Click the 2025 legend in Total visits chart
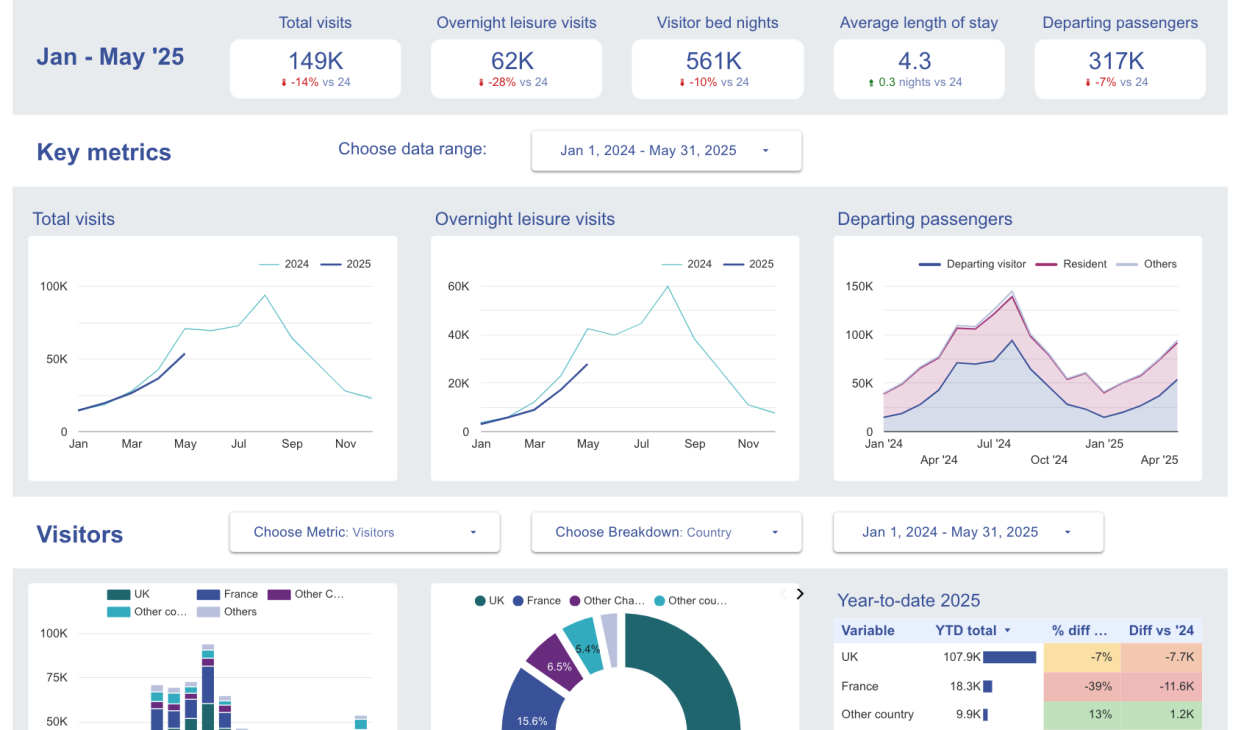The height and width of the screenshot is (730, 1240). point(345,264)
